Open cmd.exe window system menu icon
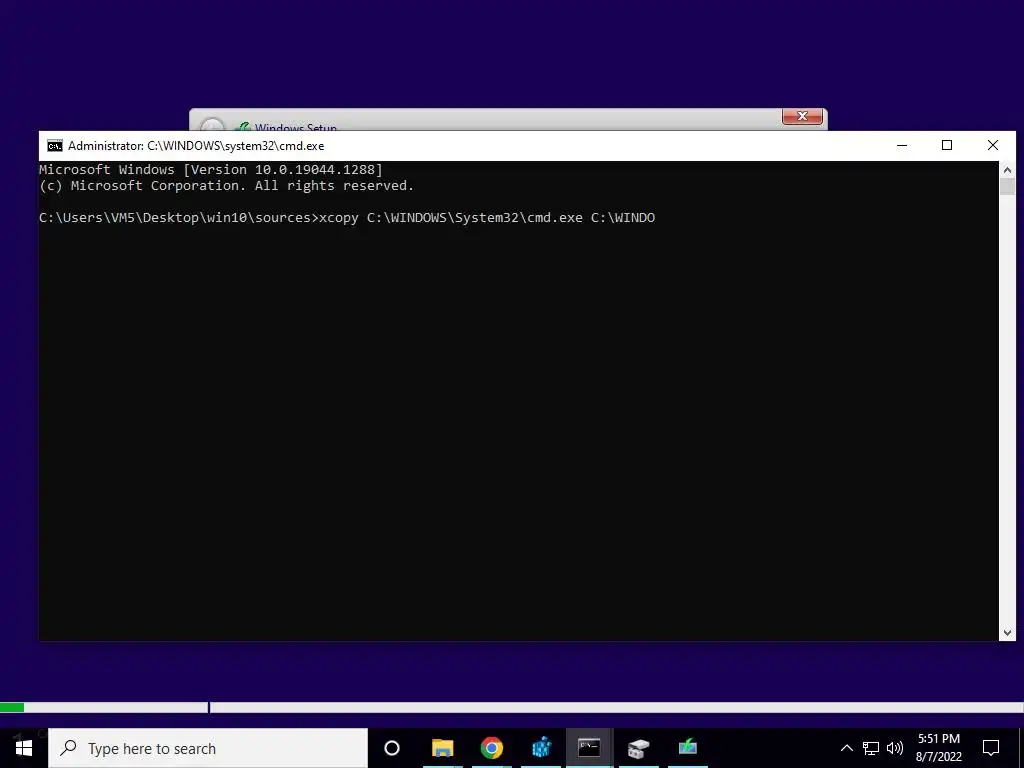Screen dimensions: 1024x768 coord(55,146)
